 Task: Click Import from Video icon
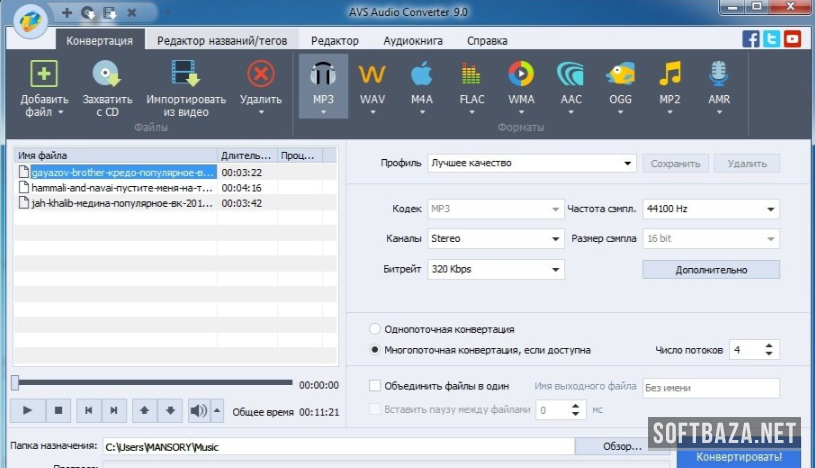pyautogui.click(x=185, y=76)
